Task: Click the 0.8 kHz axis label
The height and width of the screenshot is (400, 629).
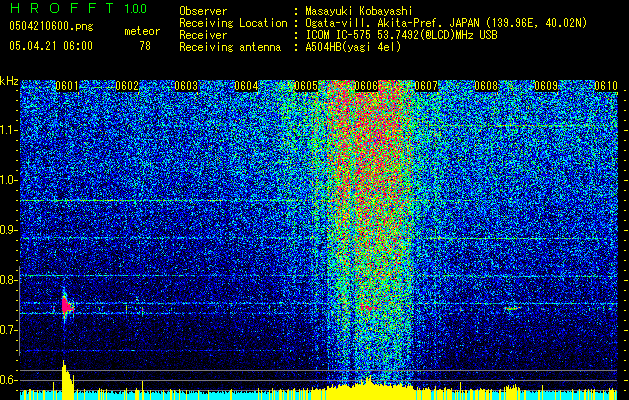Action: pos(8,280)
